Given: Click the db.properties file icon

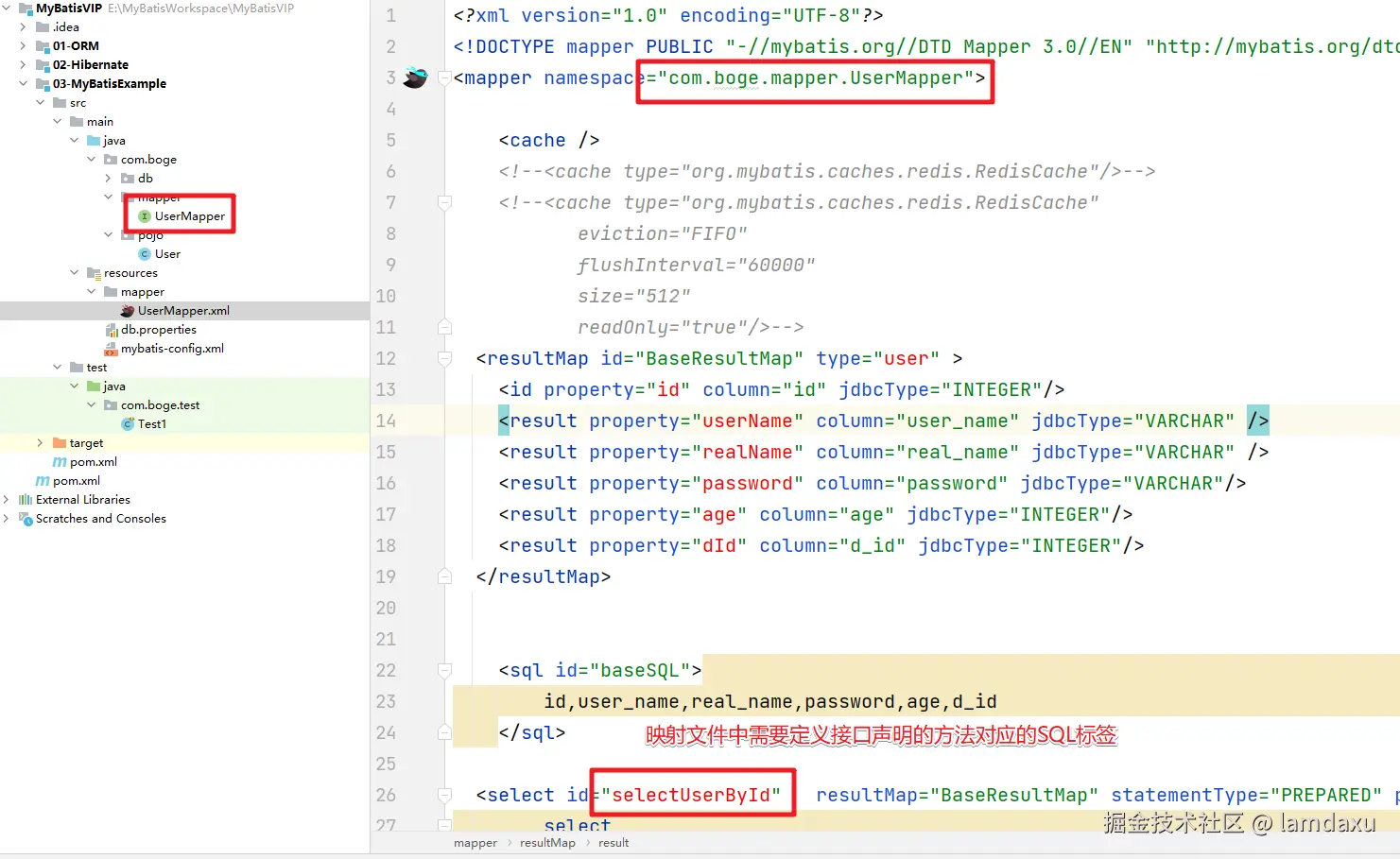Looking at the screenshot, I should pos(111,330).
